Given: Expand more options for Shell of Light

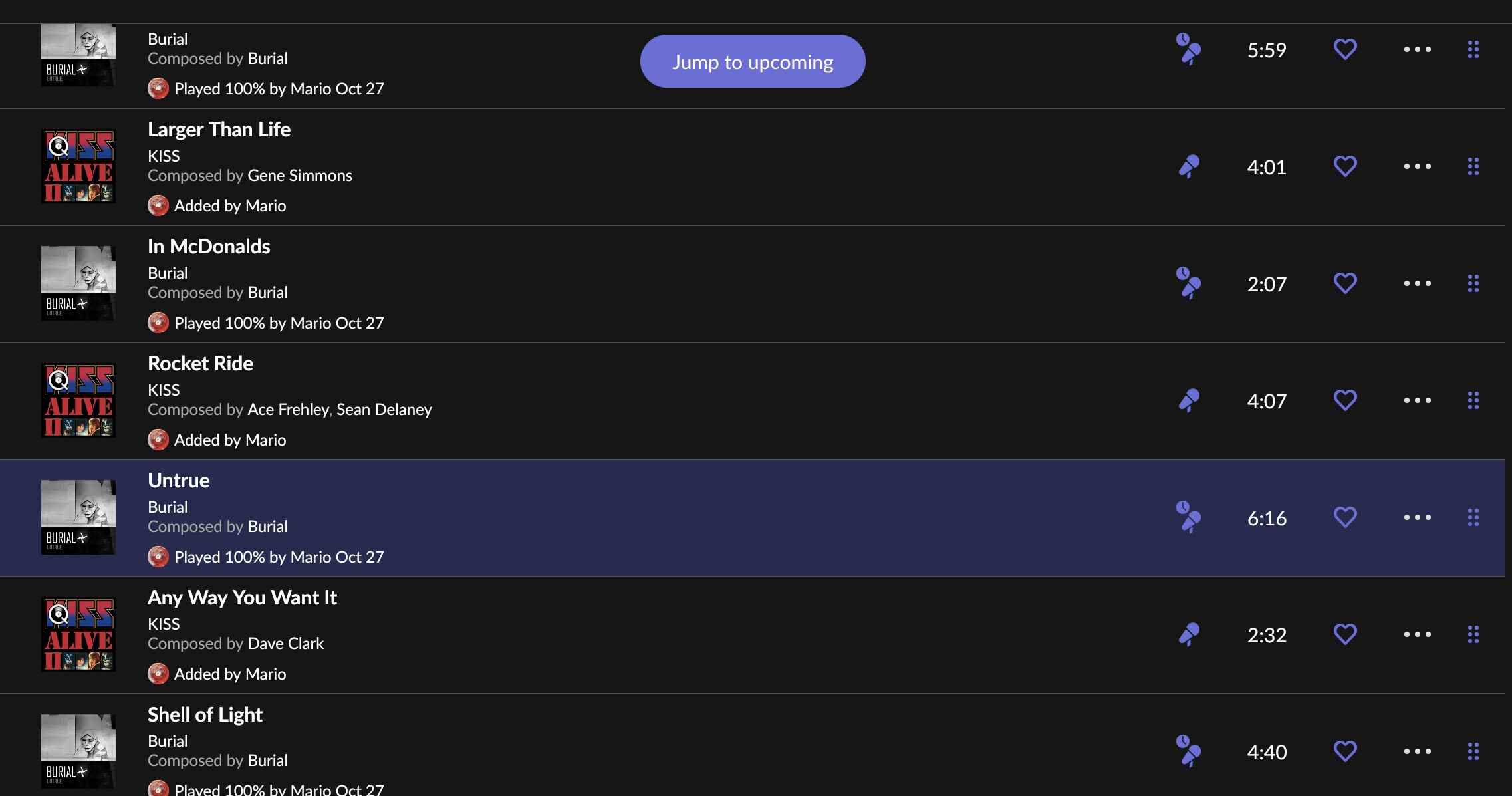Looking at the screenshot, I should (x=1417, y=751).
